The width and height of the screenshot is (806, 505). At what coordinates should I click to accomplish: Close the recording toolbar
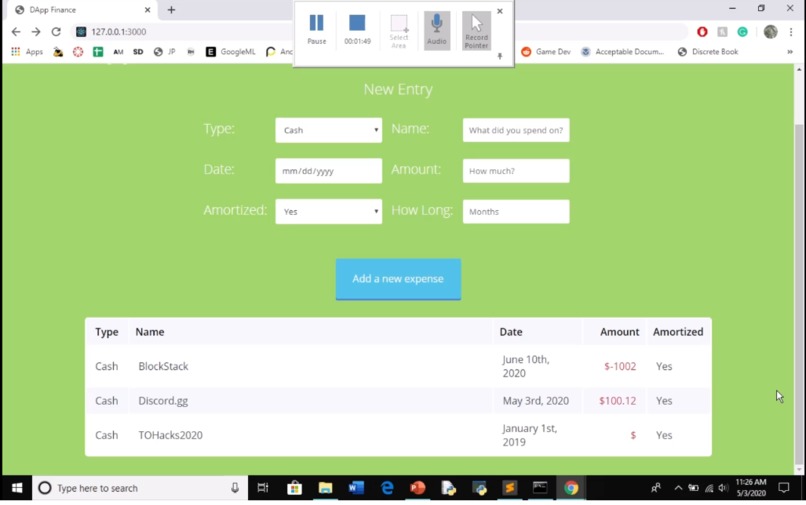500,11
